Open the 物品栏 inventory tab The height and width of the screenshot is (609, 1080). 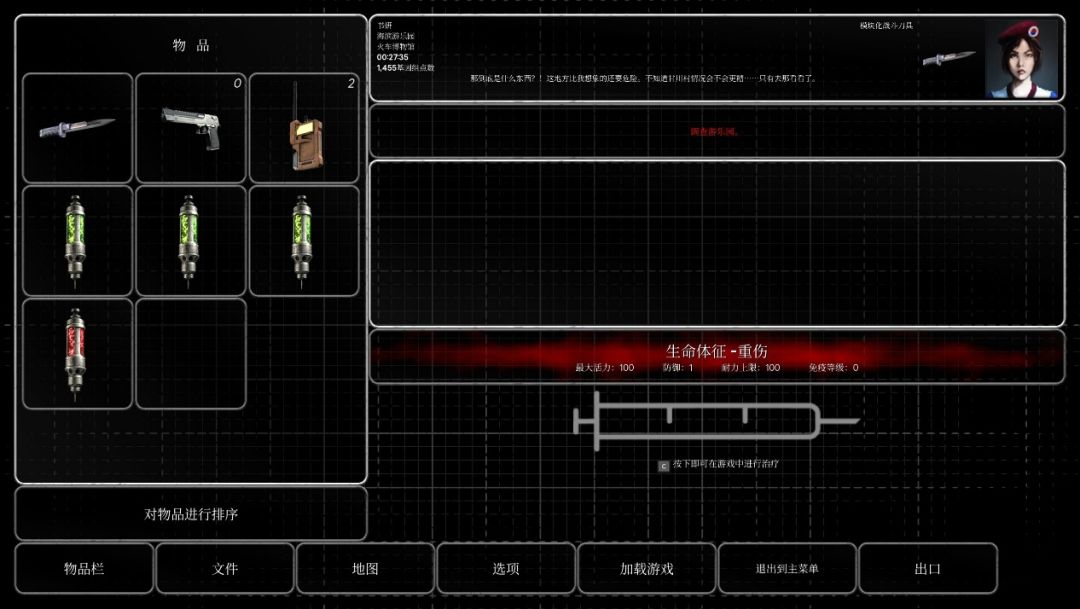click(x=84, y=568)
